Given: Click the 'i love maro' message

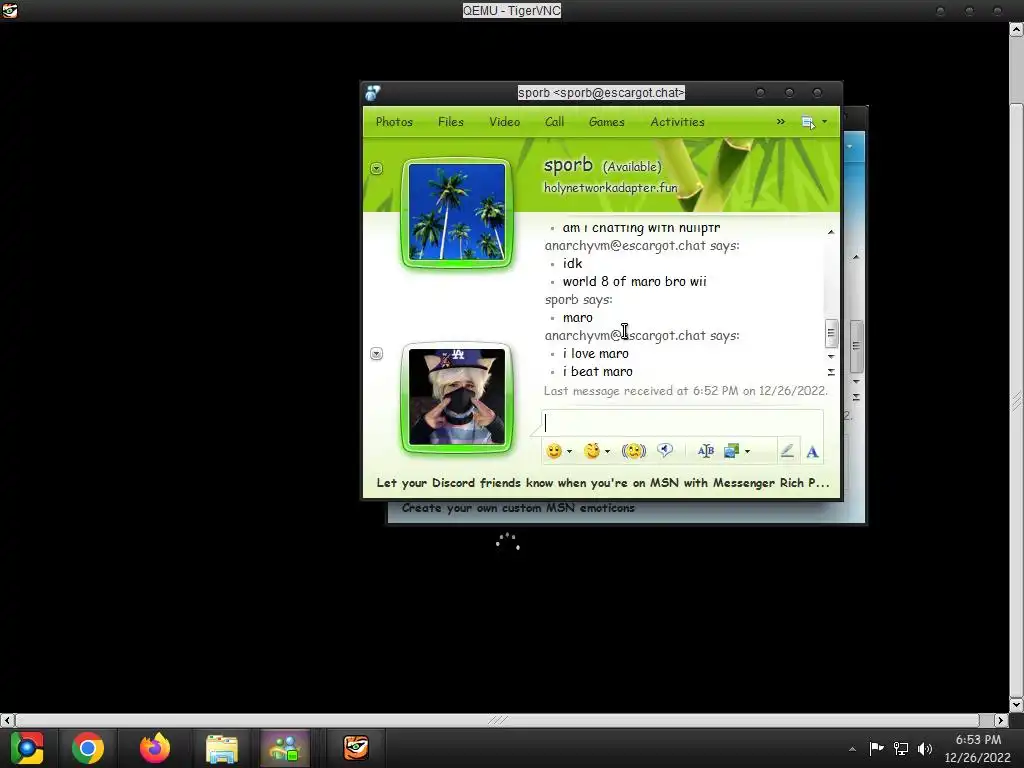Looking at the screenshot, I should point(596,353).
